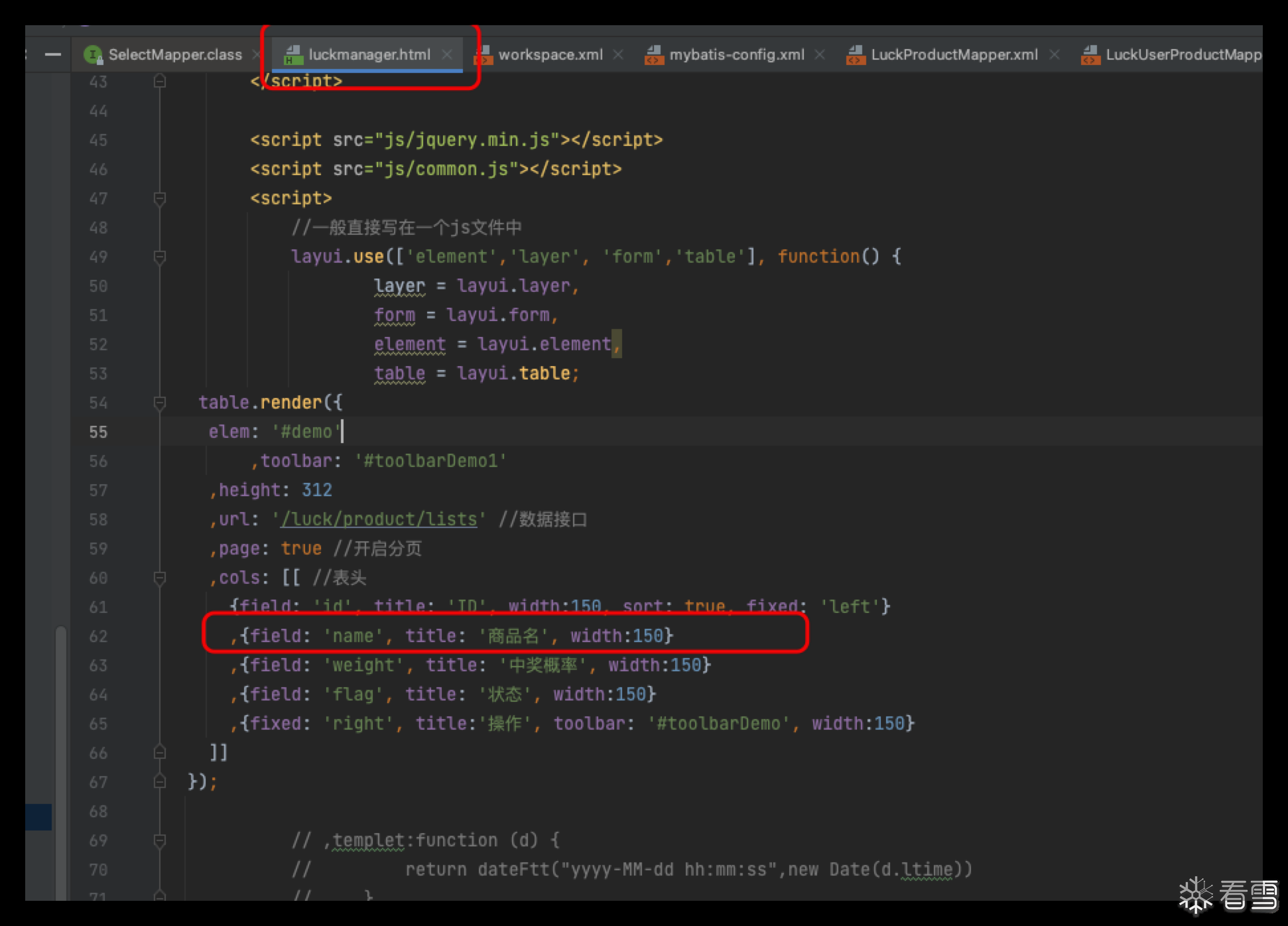This screenshot has height=926, width=1288.
Task: Open the workspace.xml tab
Action: pos(550,55)
